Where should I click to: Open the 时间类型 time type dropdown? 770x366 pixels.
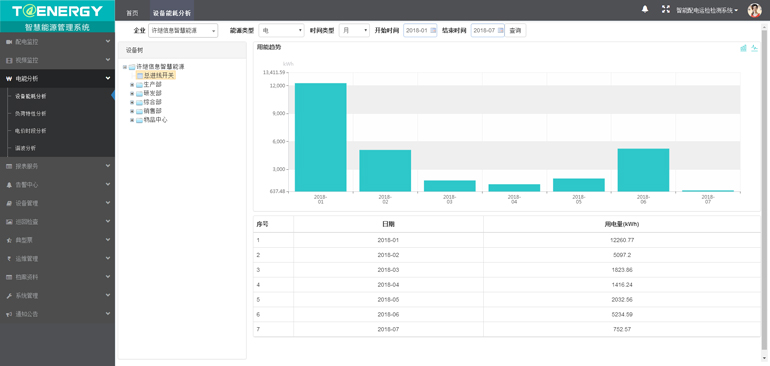pos(354,30)
